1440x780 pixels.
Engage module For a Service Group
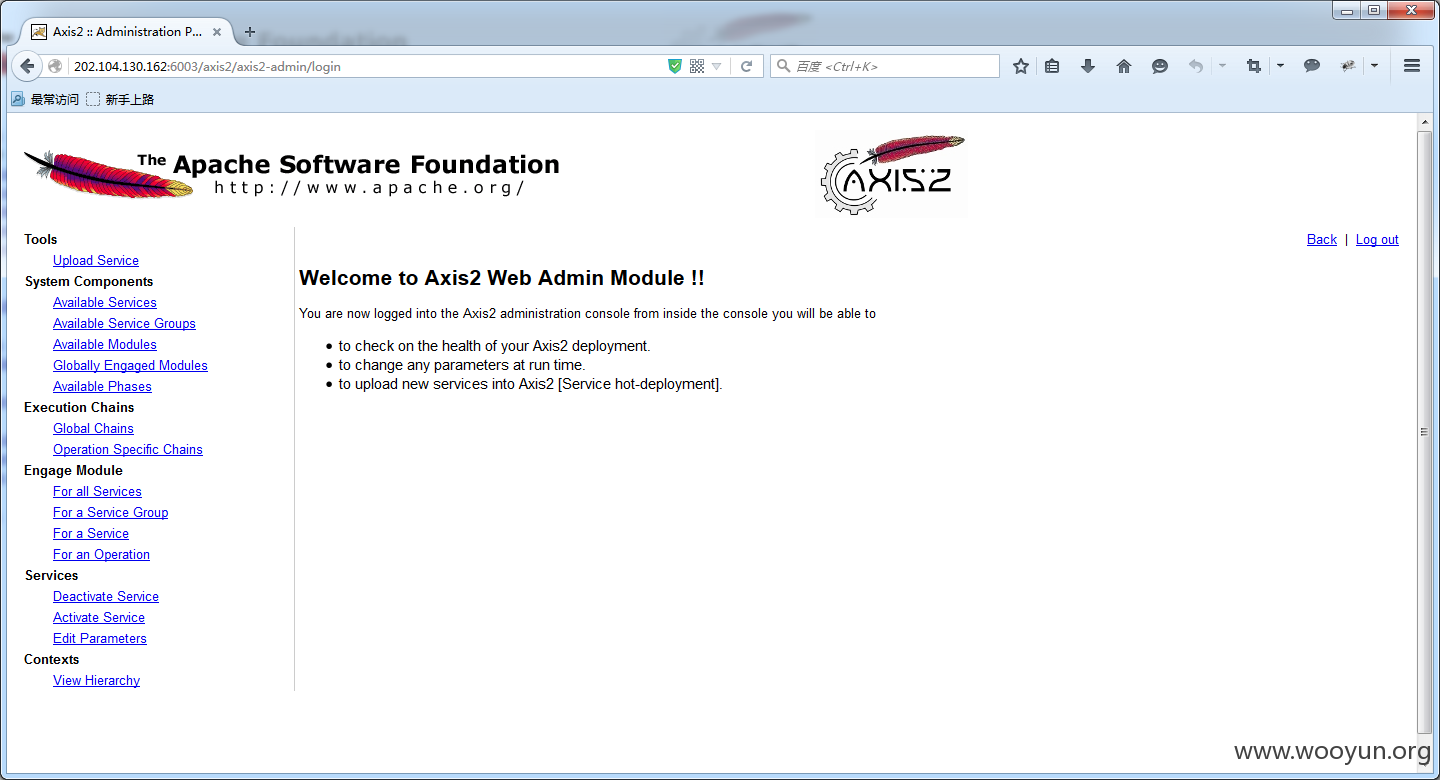(110, 512)
